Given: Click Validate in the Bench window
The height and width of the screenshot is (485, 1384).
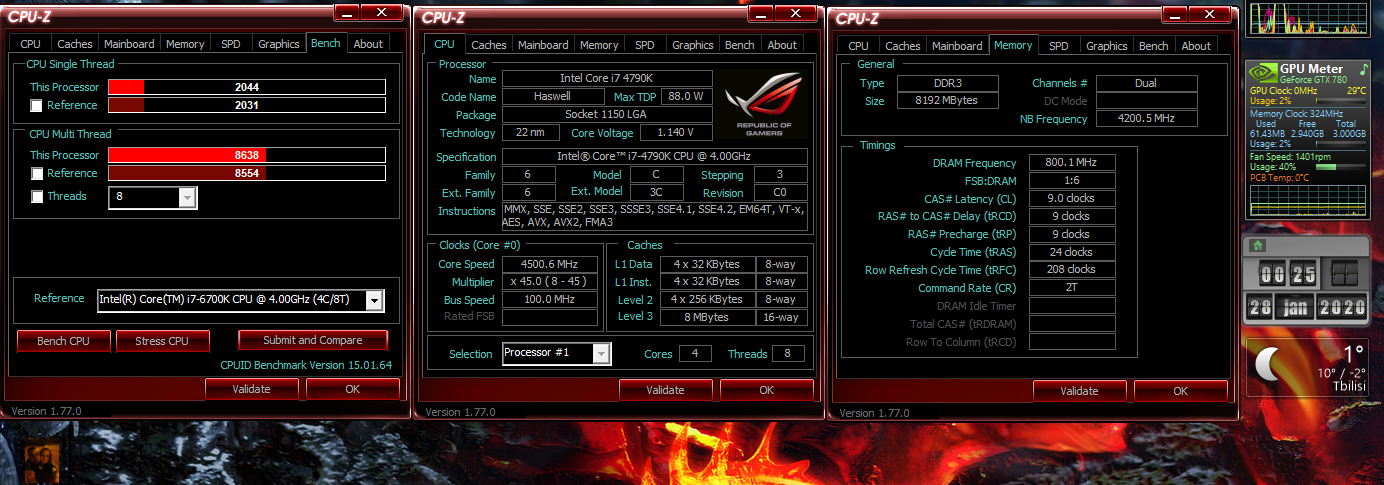Looking at the screenshot, I should (x=252, y=389).
